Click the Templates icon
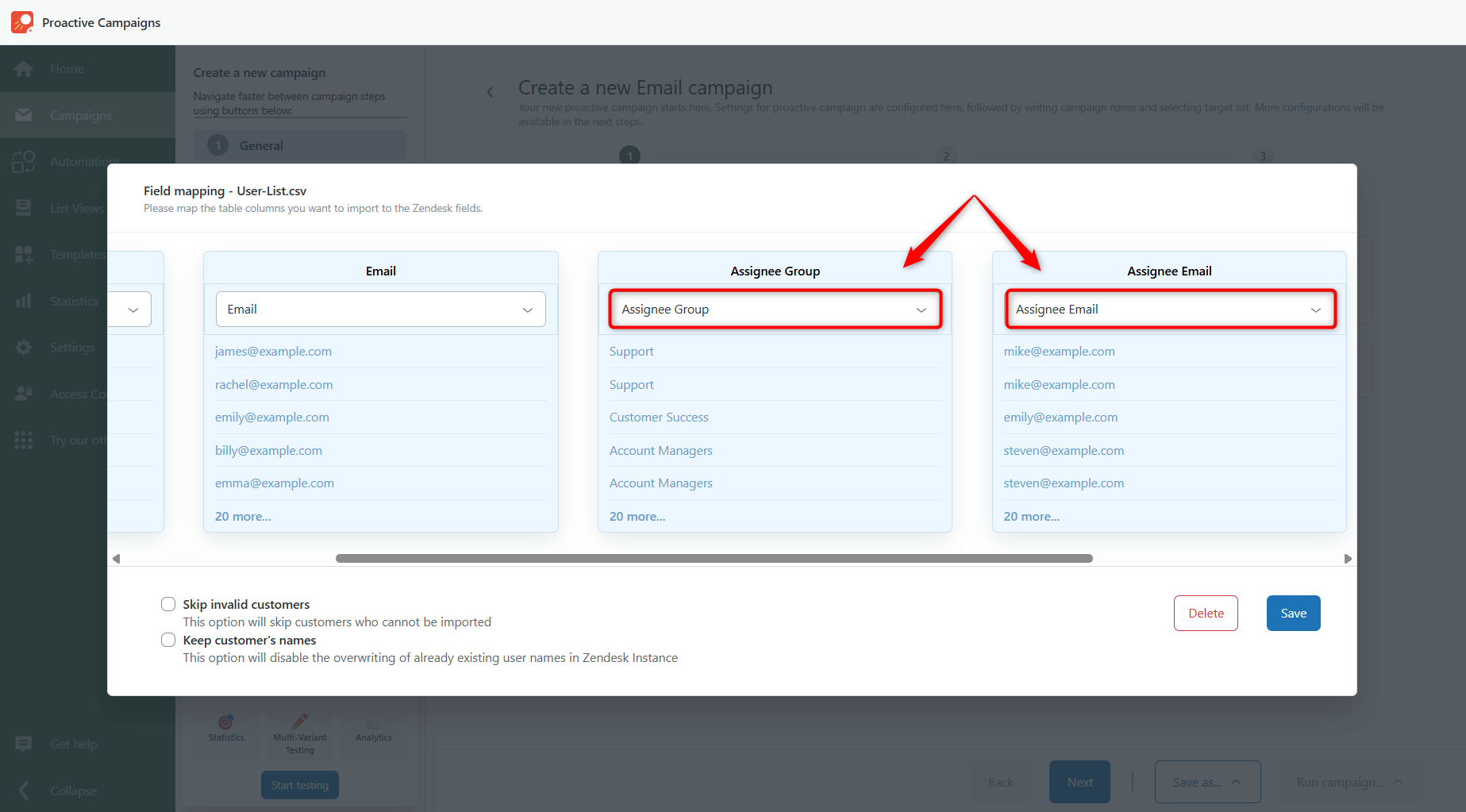Image resolution: width=1466 pixels, height=812 pixels. [24, 254]
